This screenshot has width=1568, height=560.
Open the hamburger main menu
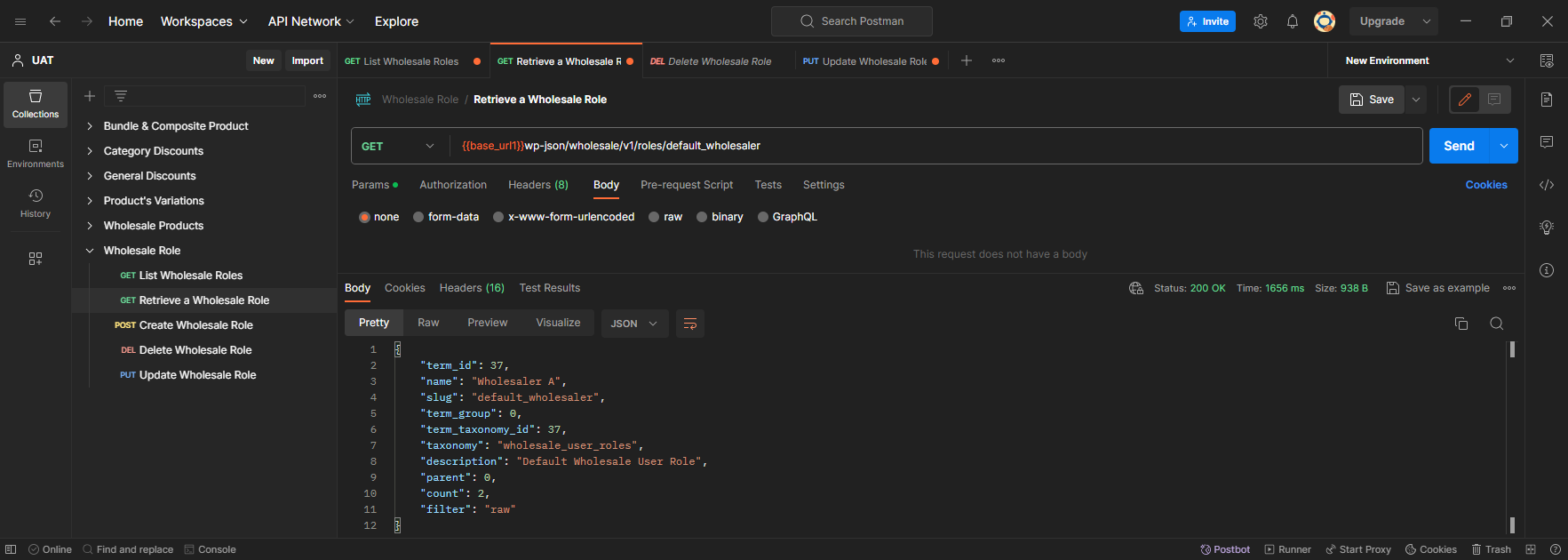[x=20, y=21]
